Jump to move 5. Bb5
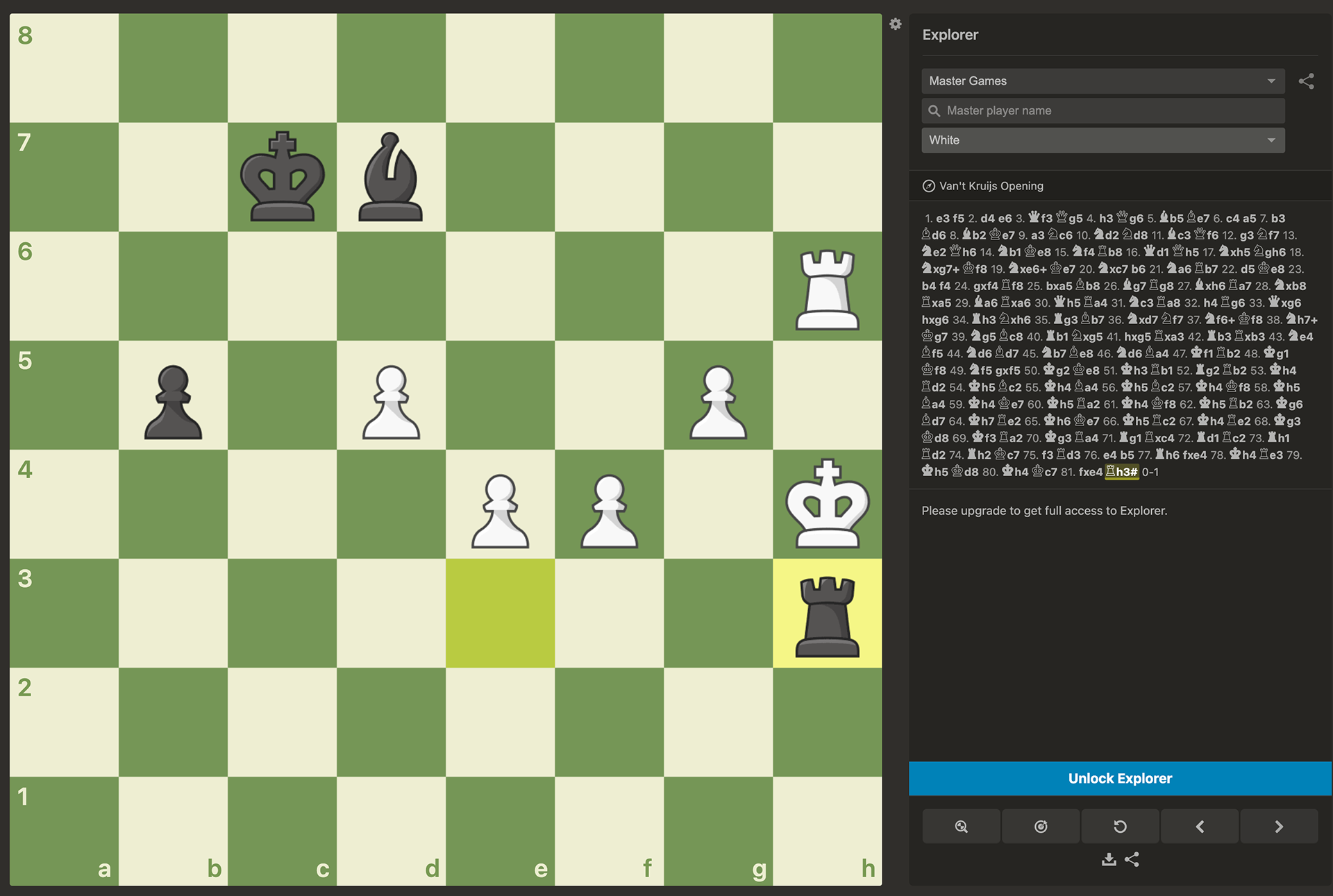Screen dimensions: 1333x896 (x=1171, y=218)
